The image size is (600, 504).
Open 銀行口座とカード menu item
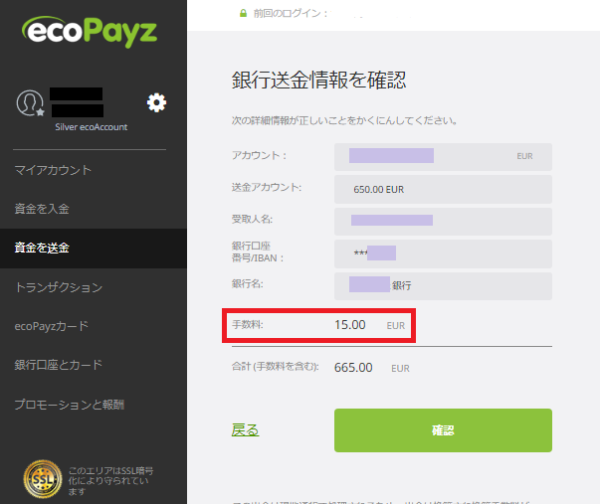click(59, 365)
